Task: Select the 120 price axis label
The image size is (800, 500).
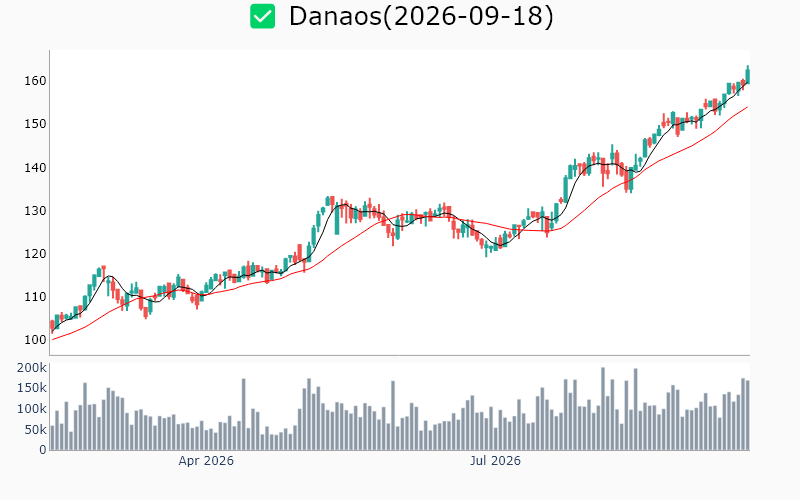Action: [x=35, y=254]
